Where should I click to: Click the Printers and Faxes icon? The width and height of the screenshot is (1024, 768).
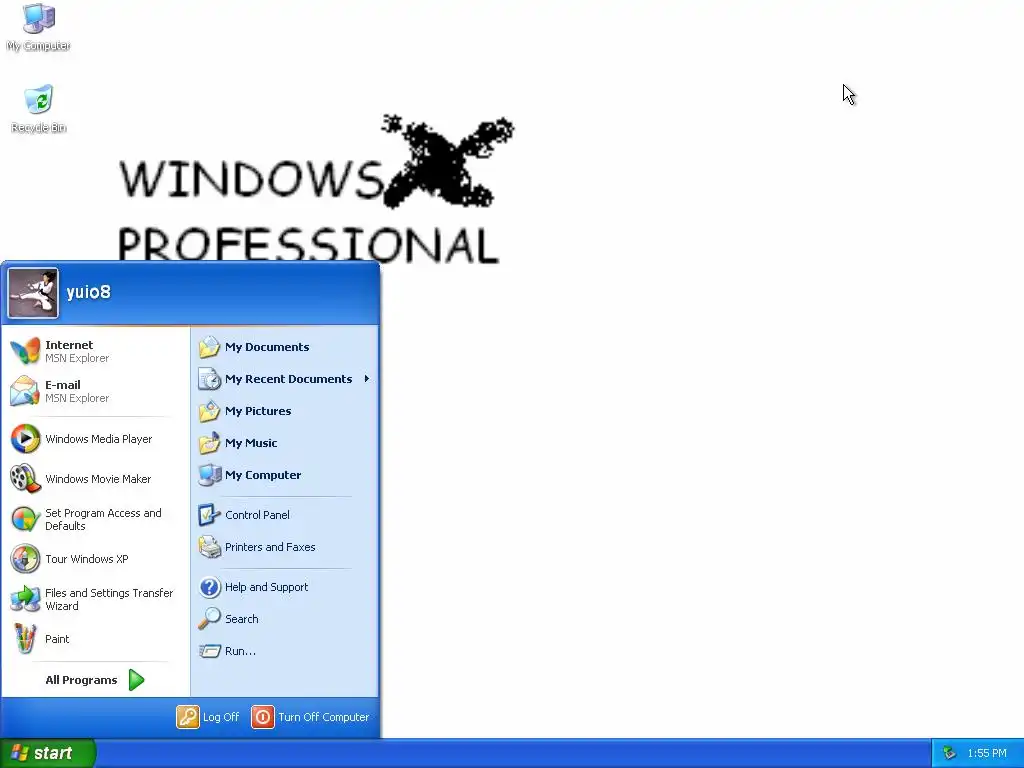click(x=210, y=547)
